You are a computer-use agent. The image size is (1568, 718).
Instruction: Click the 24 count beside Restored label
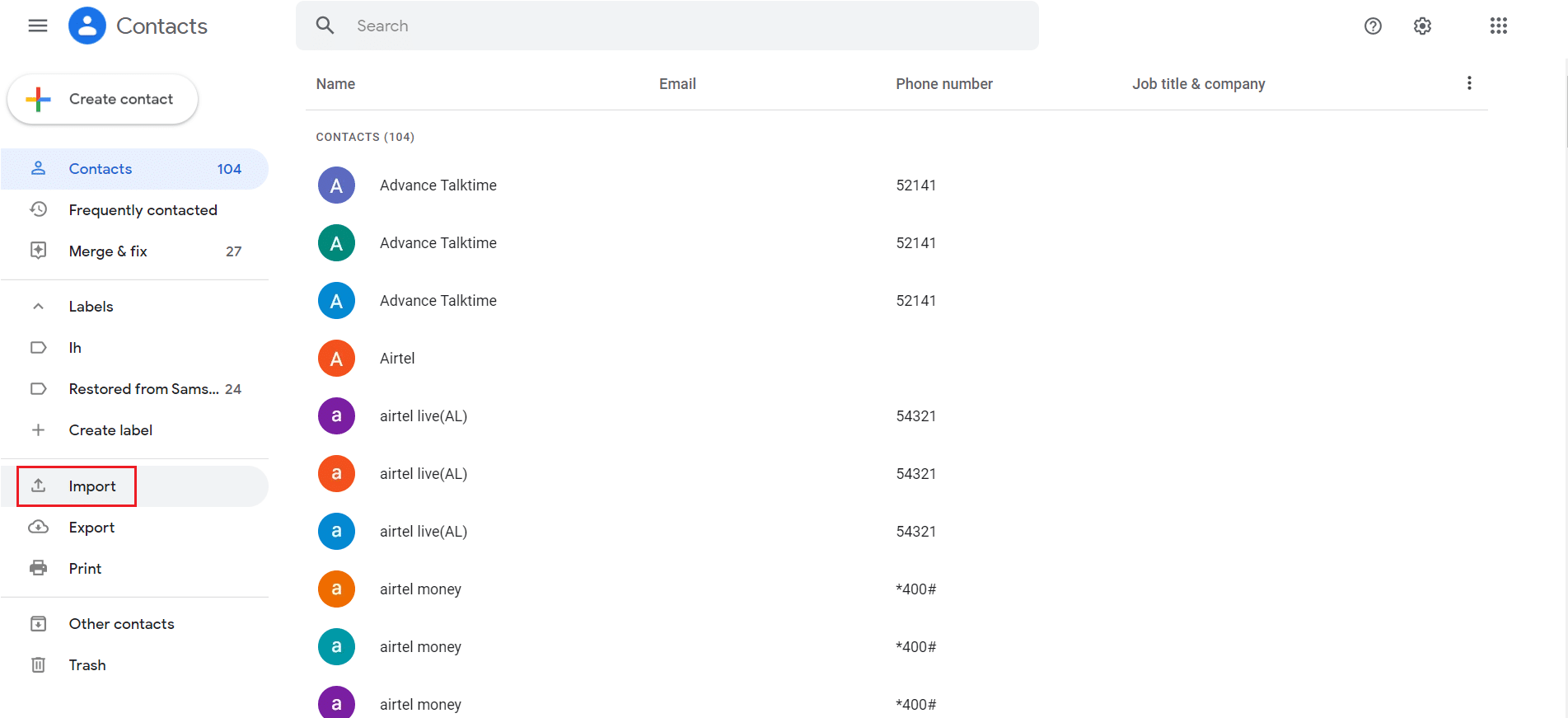point(233,389)
